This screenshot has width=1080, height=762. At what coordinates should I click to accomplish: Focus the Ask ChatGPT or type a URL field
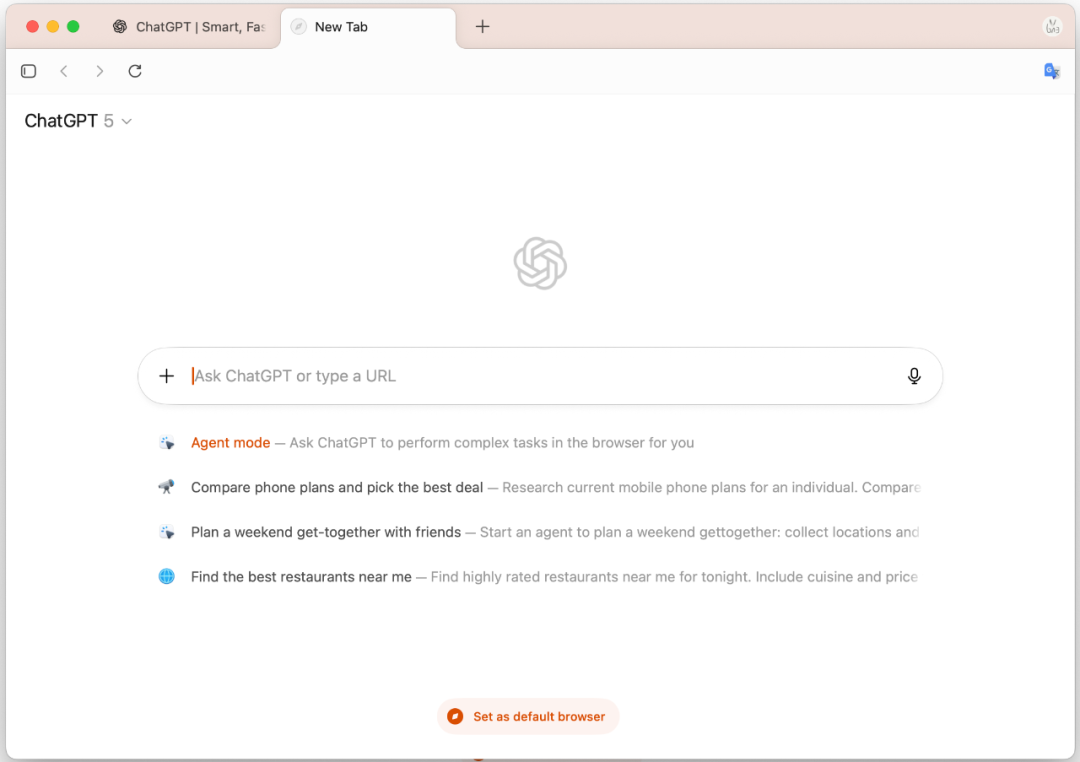click(540, 376)
